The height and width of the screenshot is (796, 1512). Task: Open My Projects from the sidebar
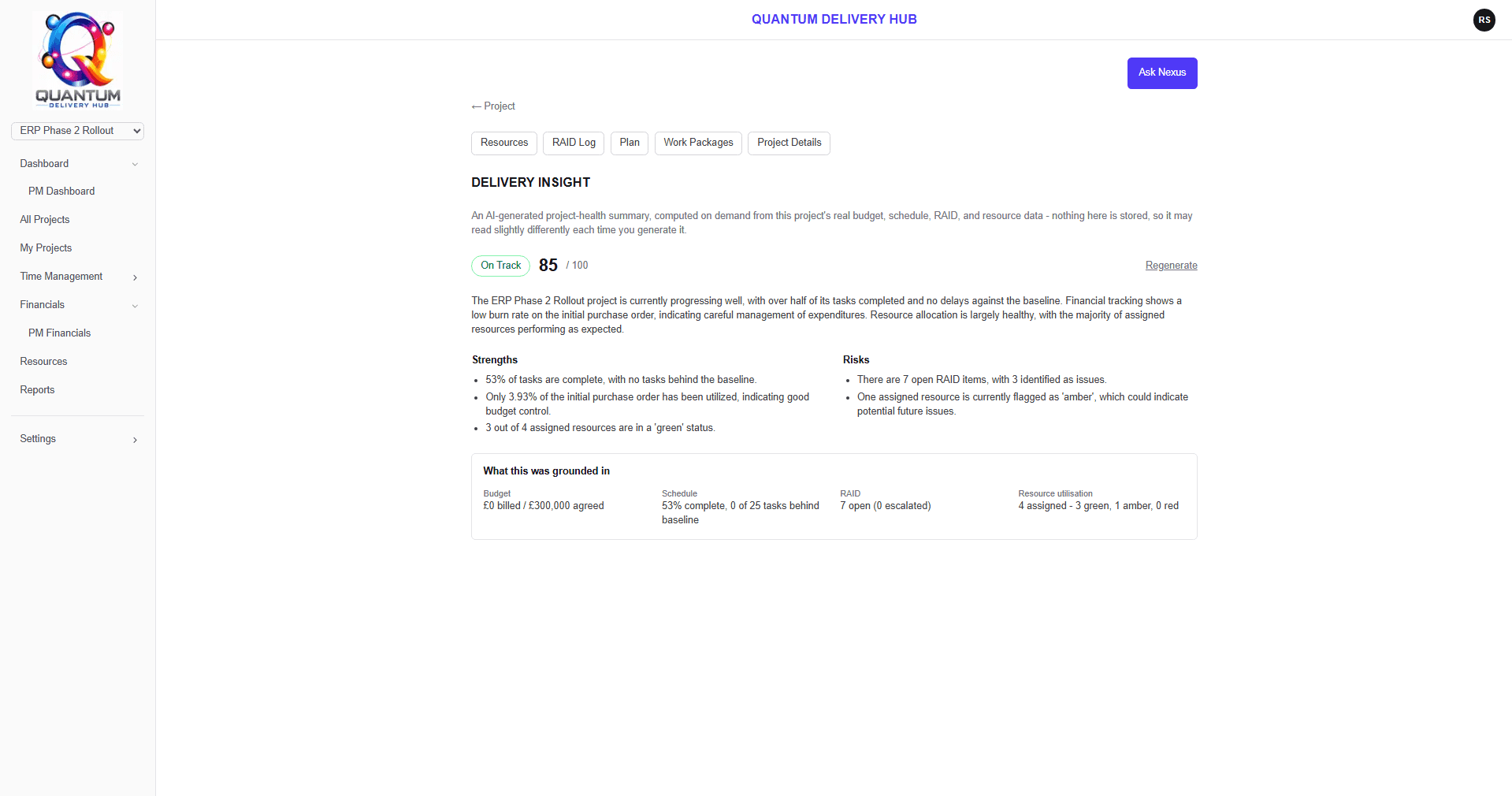point(46,248)
